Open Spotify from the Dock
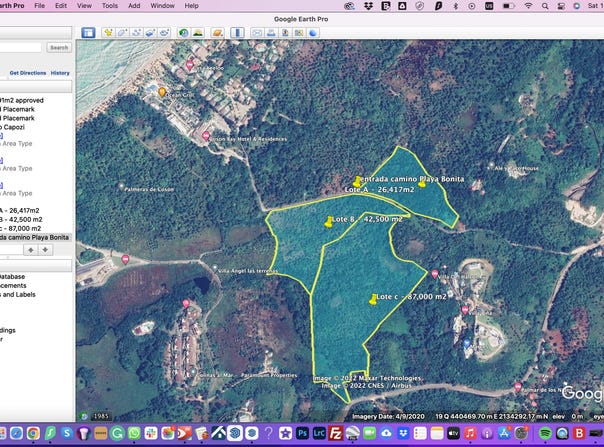The width and height of the screenshot is (604, 447). point(545,434)
